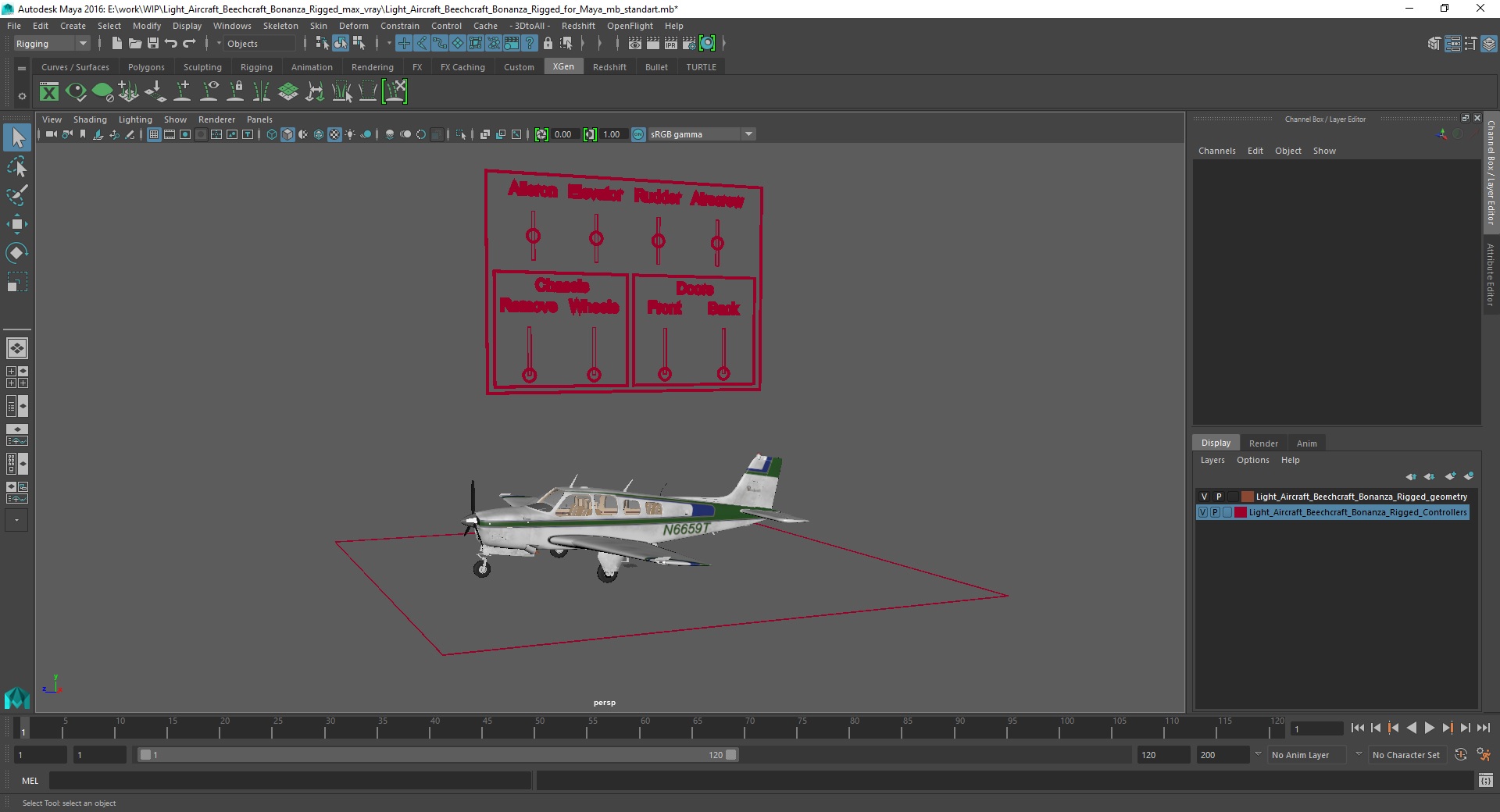The image size is (1500, 812).
Task: Create a new scene file
Action: pos(116,44)
